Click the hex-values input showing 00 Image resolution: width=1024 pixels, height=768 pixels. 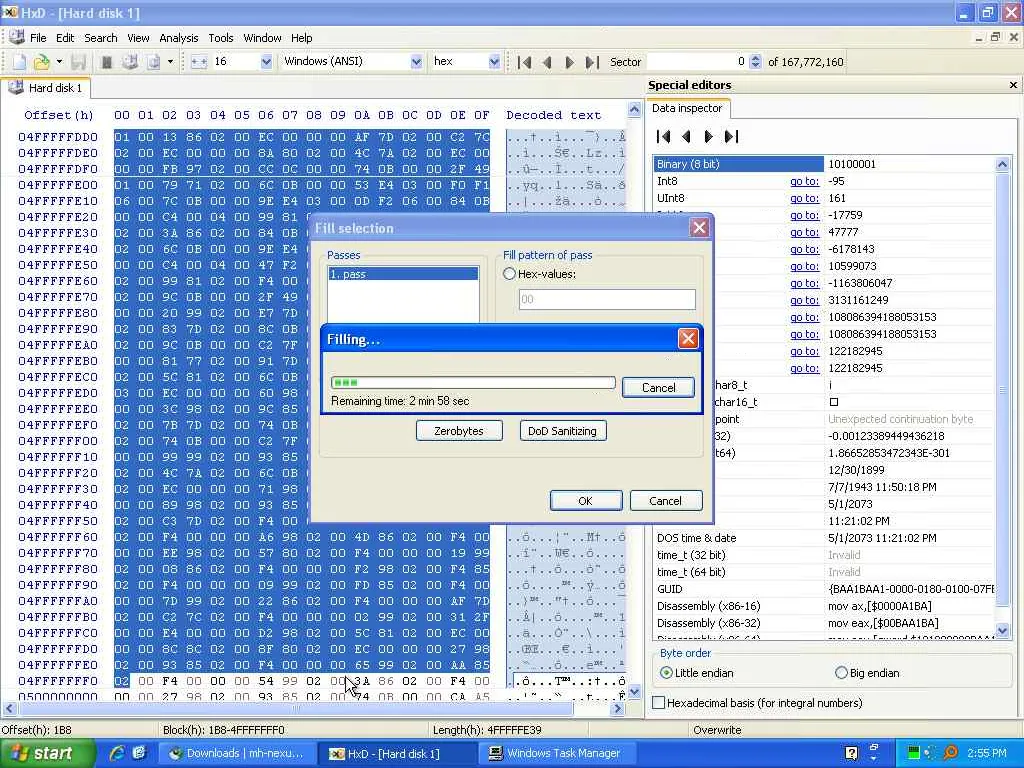tap(607, 299)
